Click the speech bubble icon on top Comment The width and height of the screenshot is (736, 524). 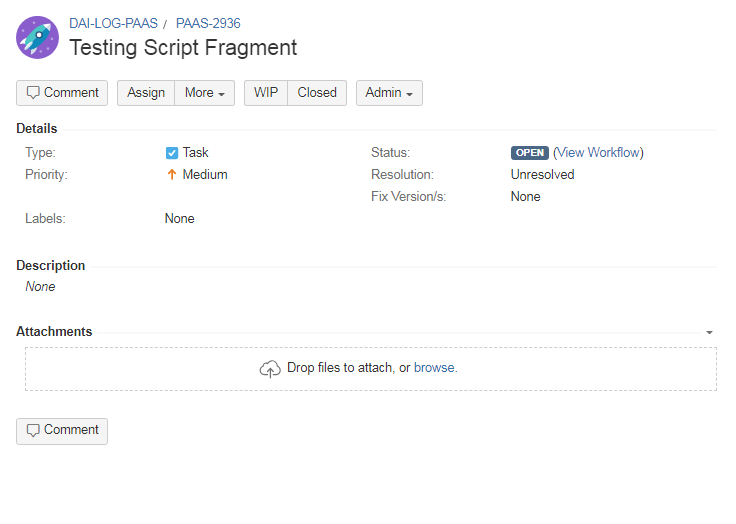[x=33, y=92]
